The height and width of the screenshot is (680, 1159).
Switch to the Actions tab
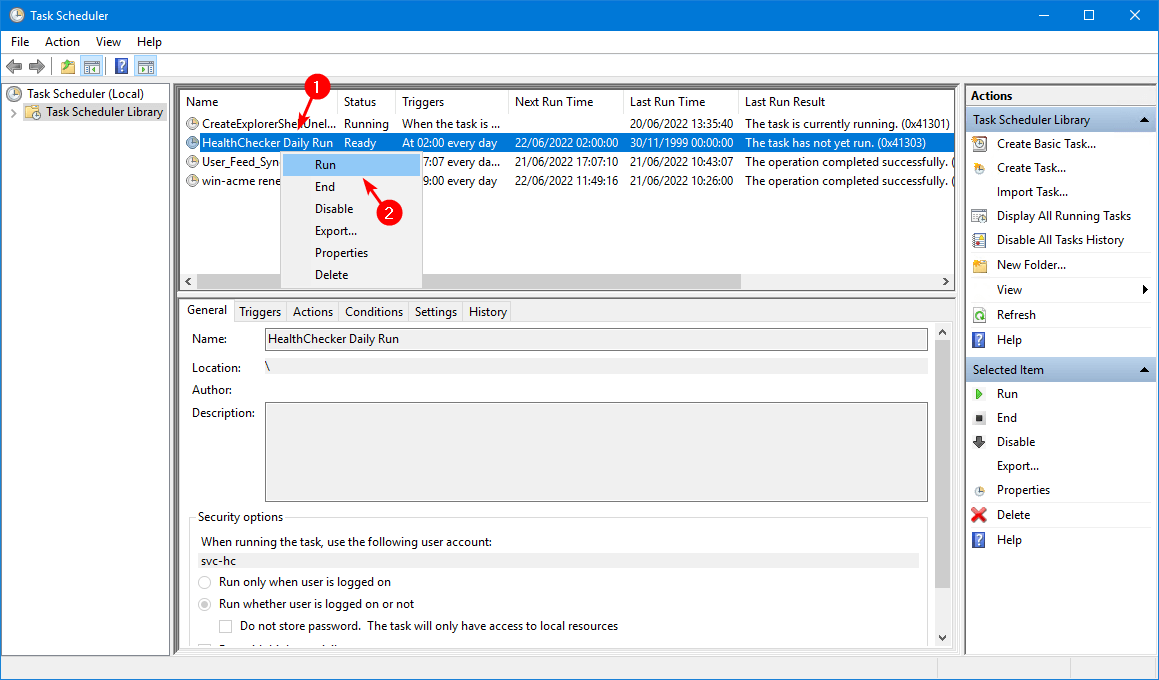tap(313, 312)
